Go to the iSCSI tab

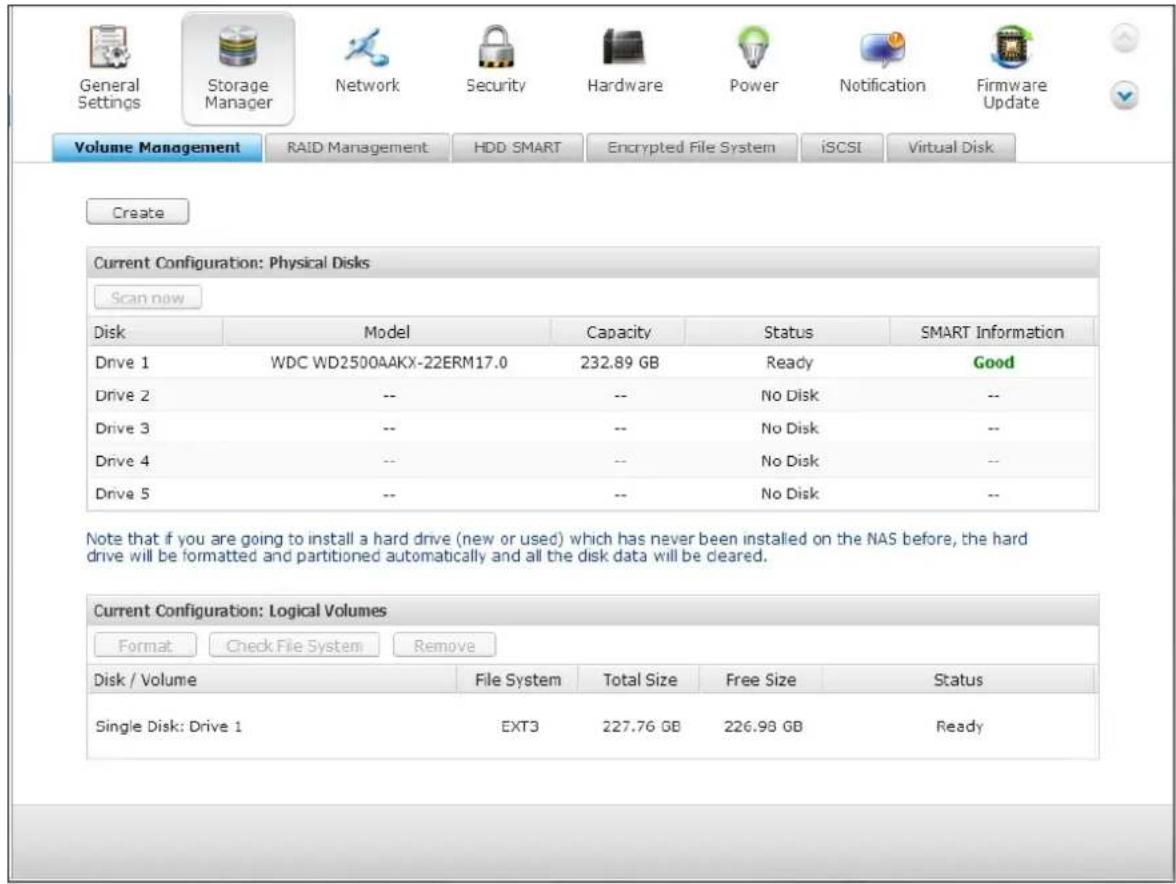(x=842, y=148)
